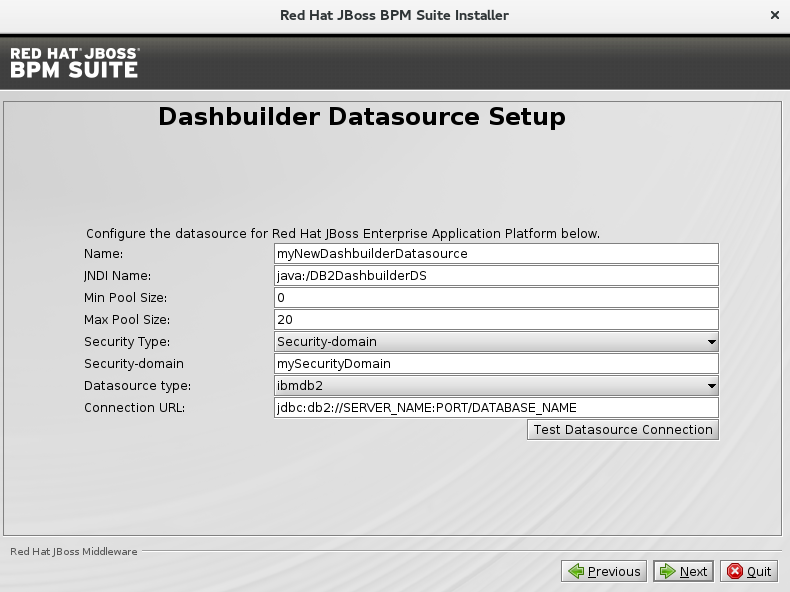790x592 pixels.
Task: Click the Configure the datasource instruction text
Action: tap(343, 234)
